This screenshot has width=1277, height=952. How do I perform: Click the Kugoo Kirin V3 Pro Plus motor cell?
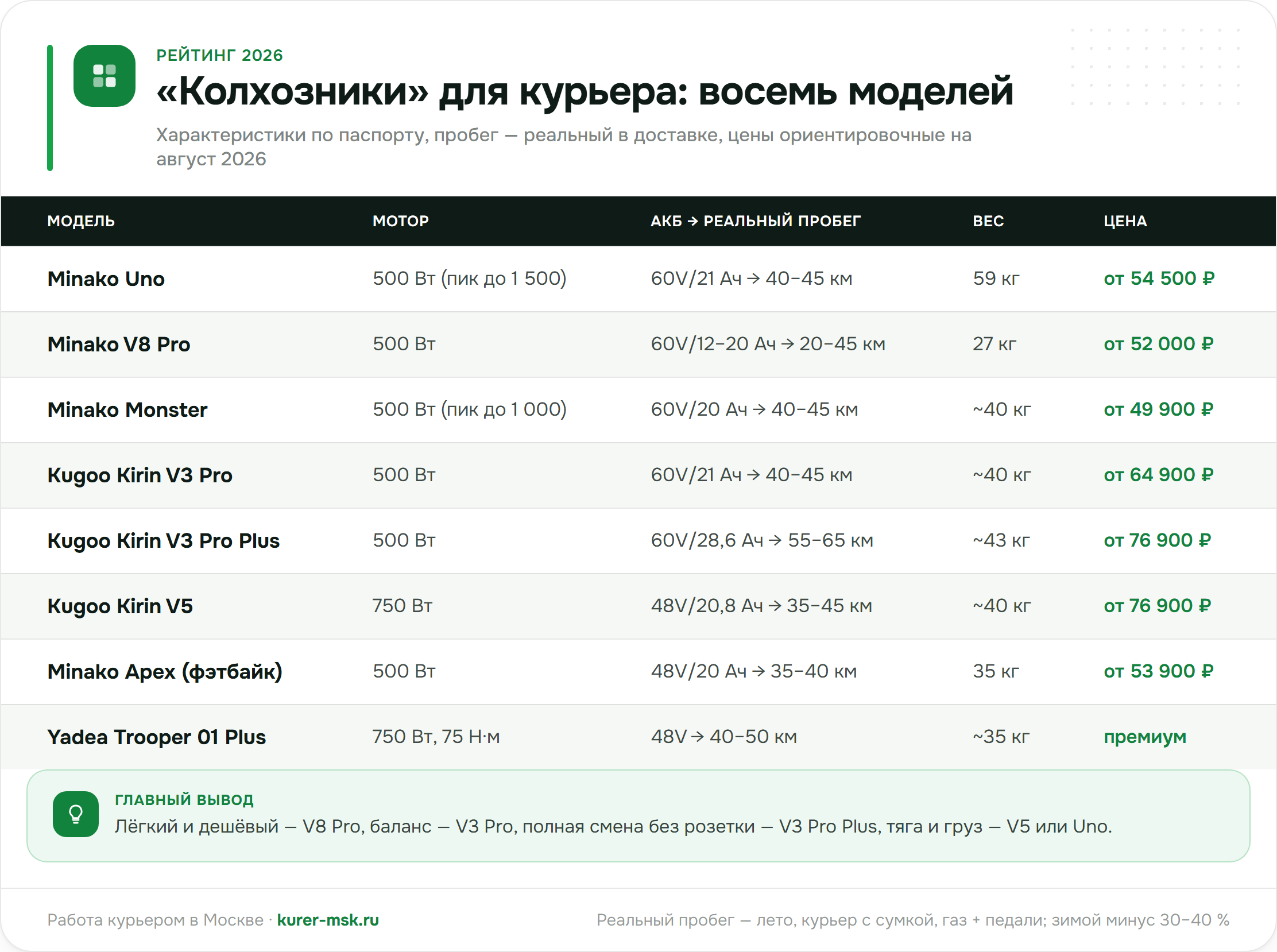[404, 540]
